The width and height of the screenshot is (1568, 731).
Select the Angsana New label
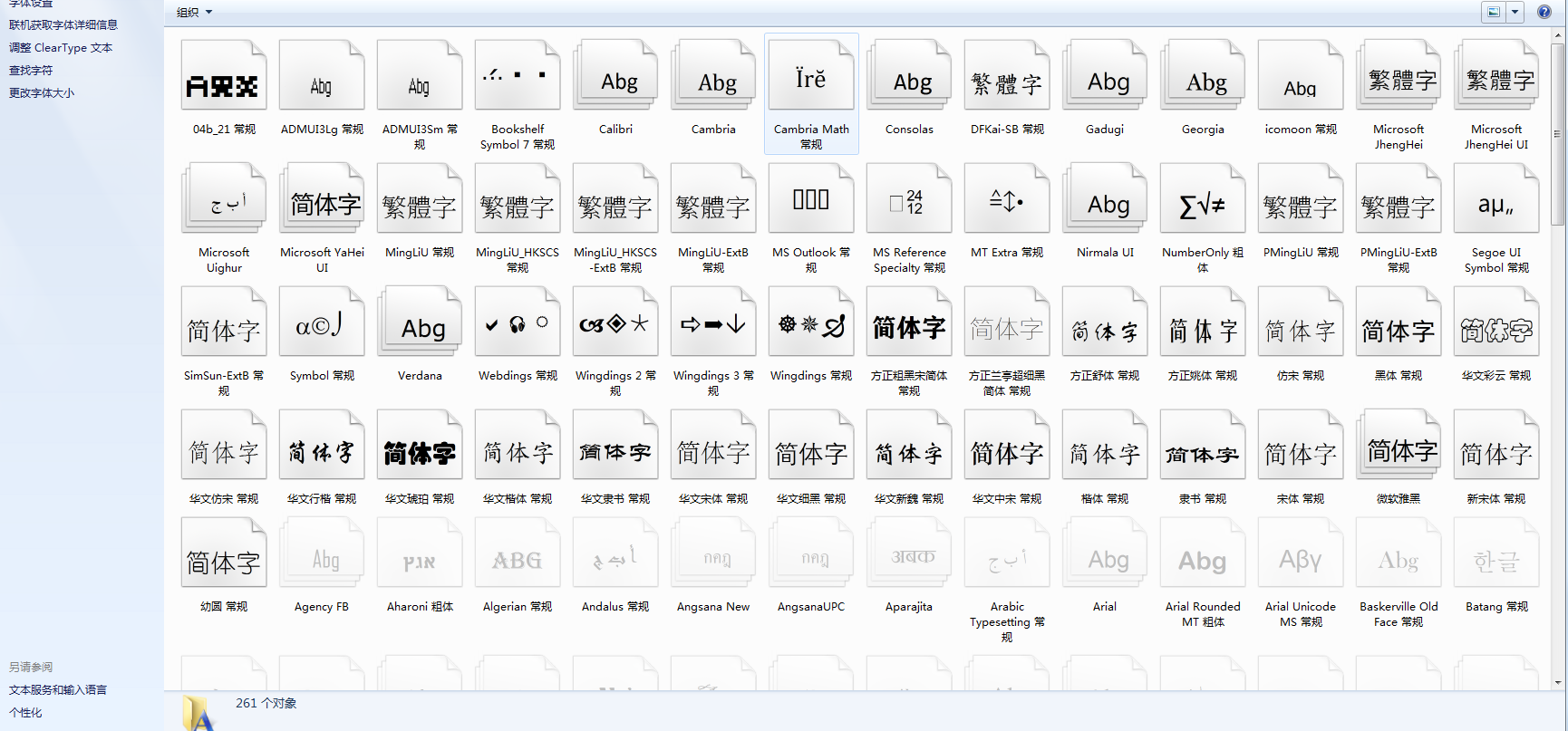pyautogui.click(x=713, y=607)
